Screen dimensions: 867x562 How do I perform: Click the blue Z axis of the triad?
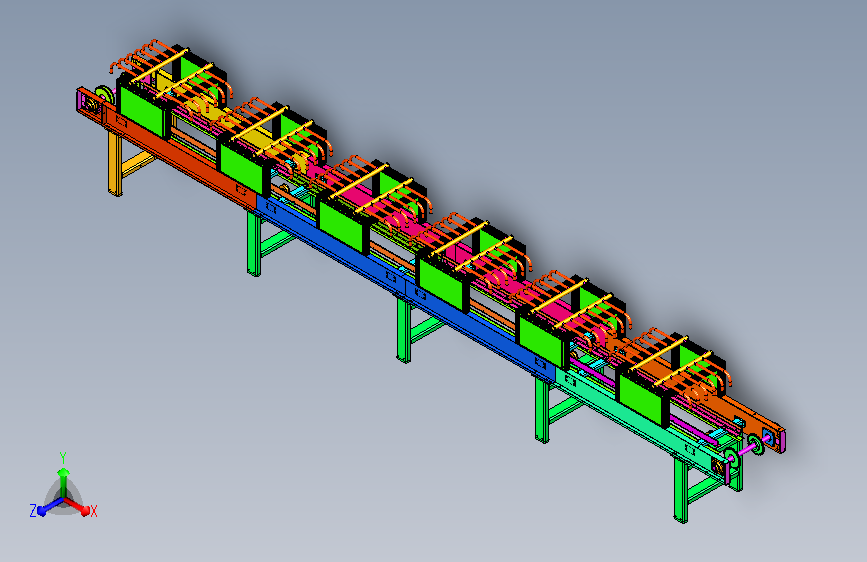pos(49,506)
